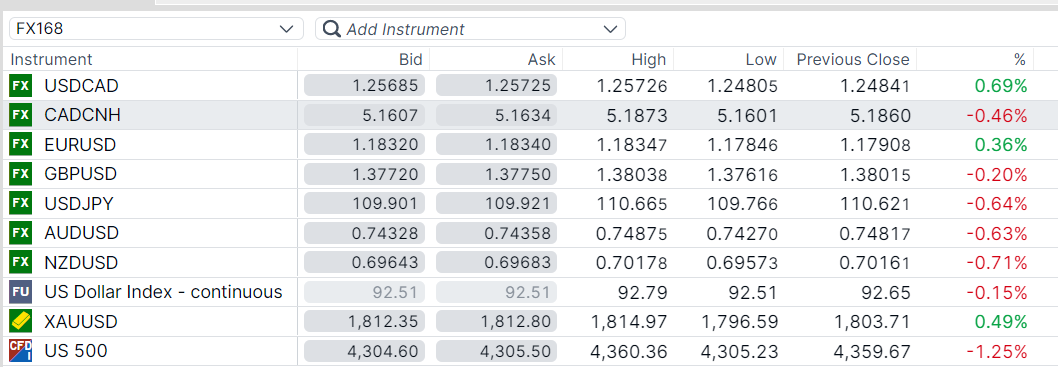Viewport: 1058px width, 367px height.
Task: Click the gold bar icon beside XAUUSD
Action: point(20,322)
